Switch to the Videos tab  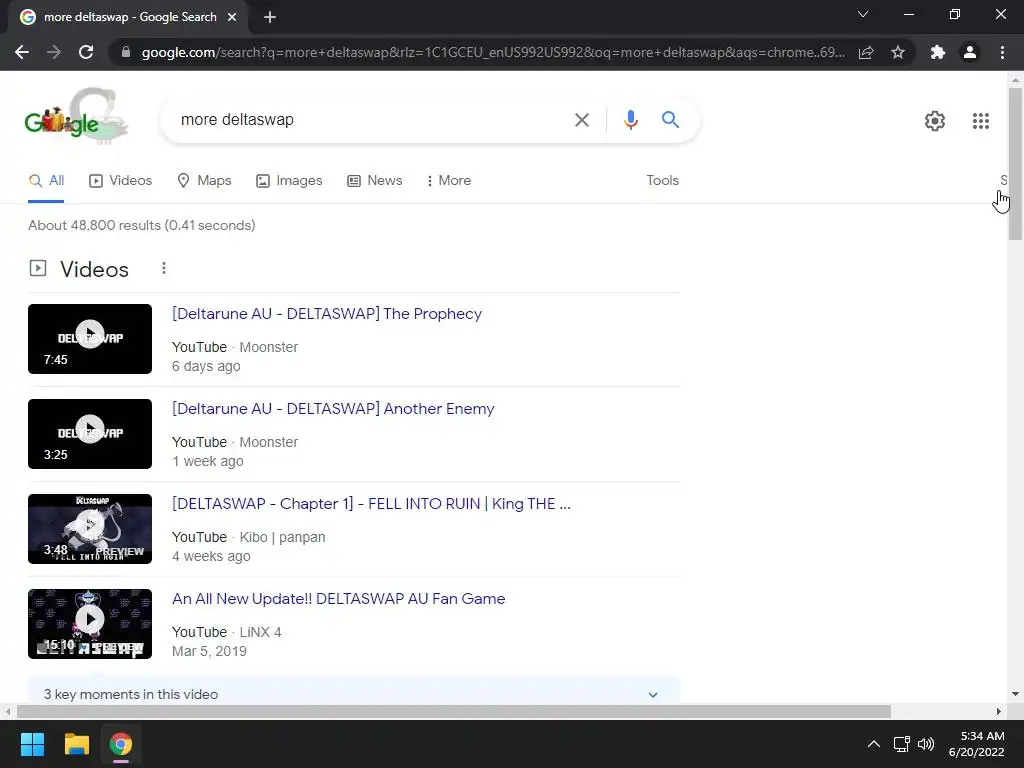(x=120, y=181)
